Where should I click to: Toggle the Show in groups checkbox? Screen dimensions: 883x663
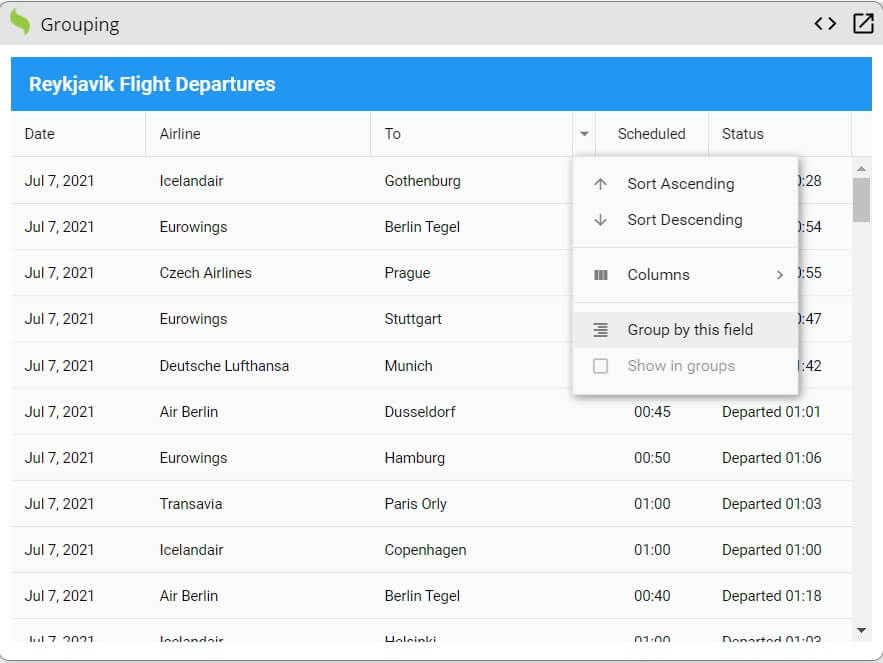[600, 365]
